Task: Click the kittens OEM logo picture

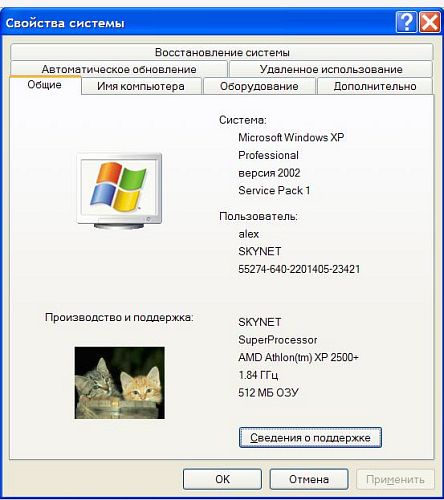Action: (119, 383)
